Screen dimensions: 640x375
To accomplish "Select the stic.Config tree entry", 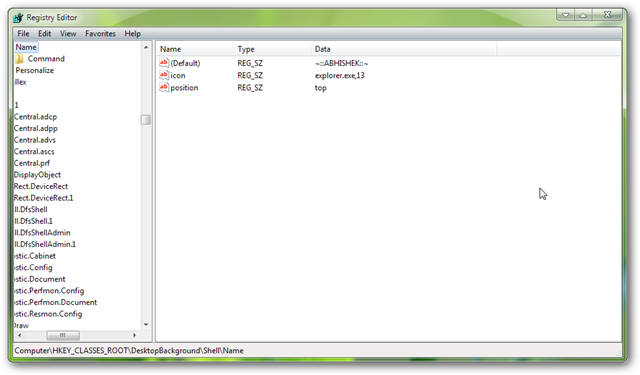I will pos(33,268).
